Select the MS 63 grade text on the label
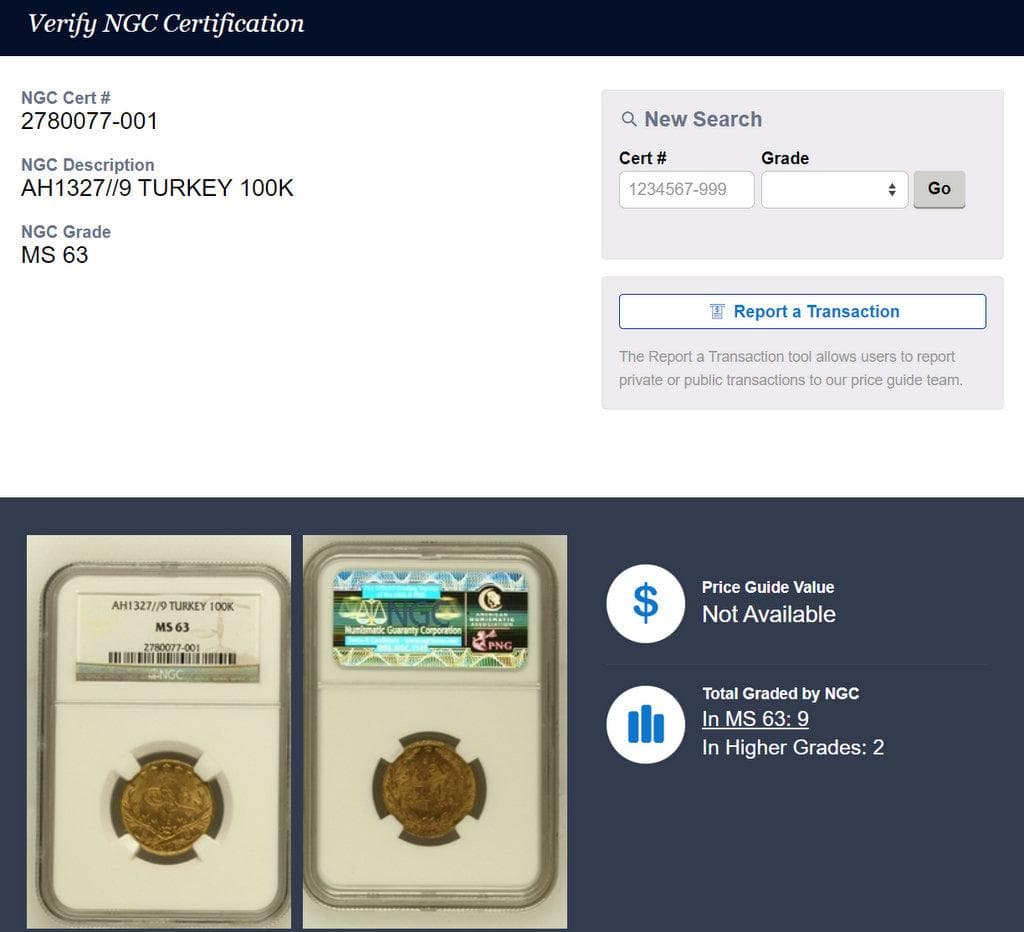Viewport: 1024px width, 932px height. (x=173, y=627)
